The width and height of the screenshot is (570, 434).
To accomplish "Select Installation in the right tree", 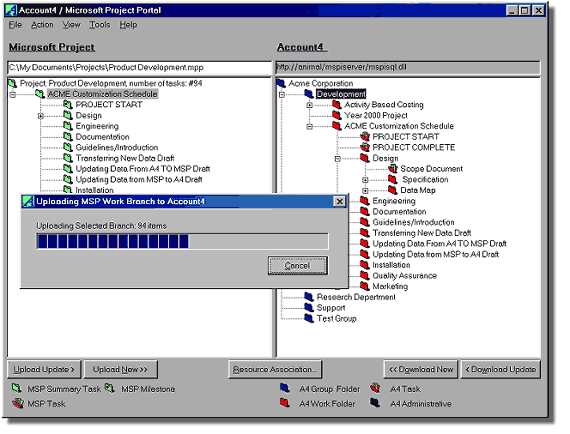I will click(391, 265).
